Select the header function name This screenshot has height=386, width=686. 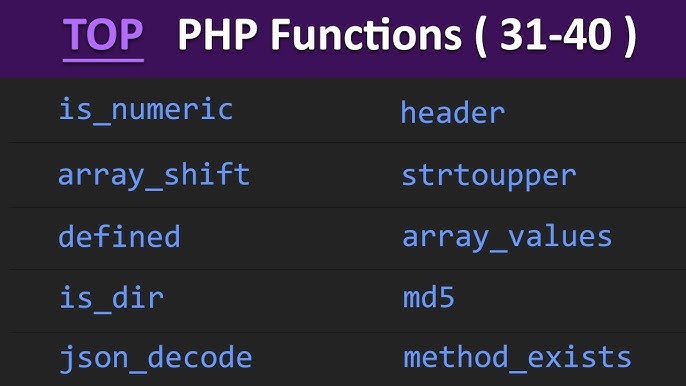coord(453,112)
